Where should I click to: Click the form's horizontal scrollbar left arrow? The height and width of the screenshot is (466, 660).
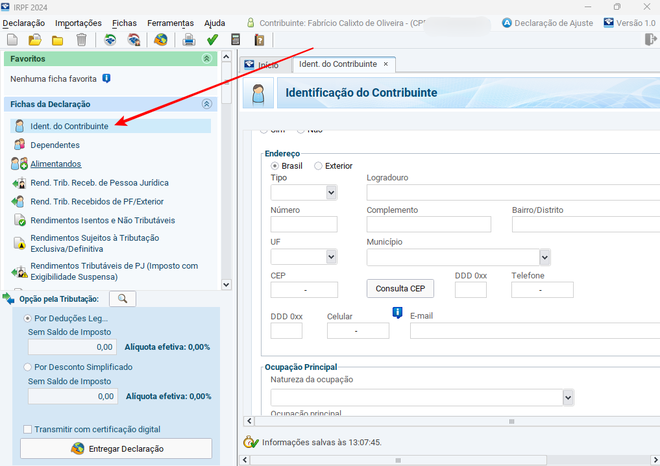(249, 421)
